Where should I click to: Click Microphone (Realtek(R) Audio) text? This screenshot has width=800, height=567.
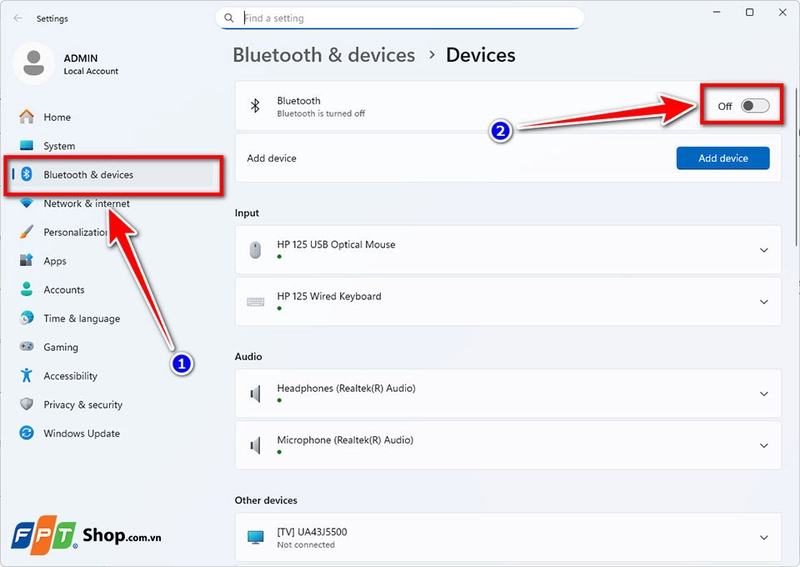[x=345, y=440]
